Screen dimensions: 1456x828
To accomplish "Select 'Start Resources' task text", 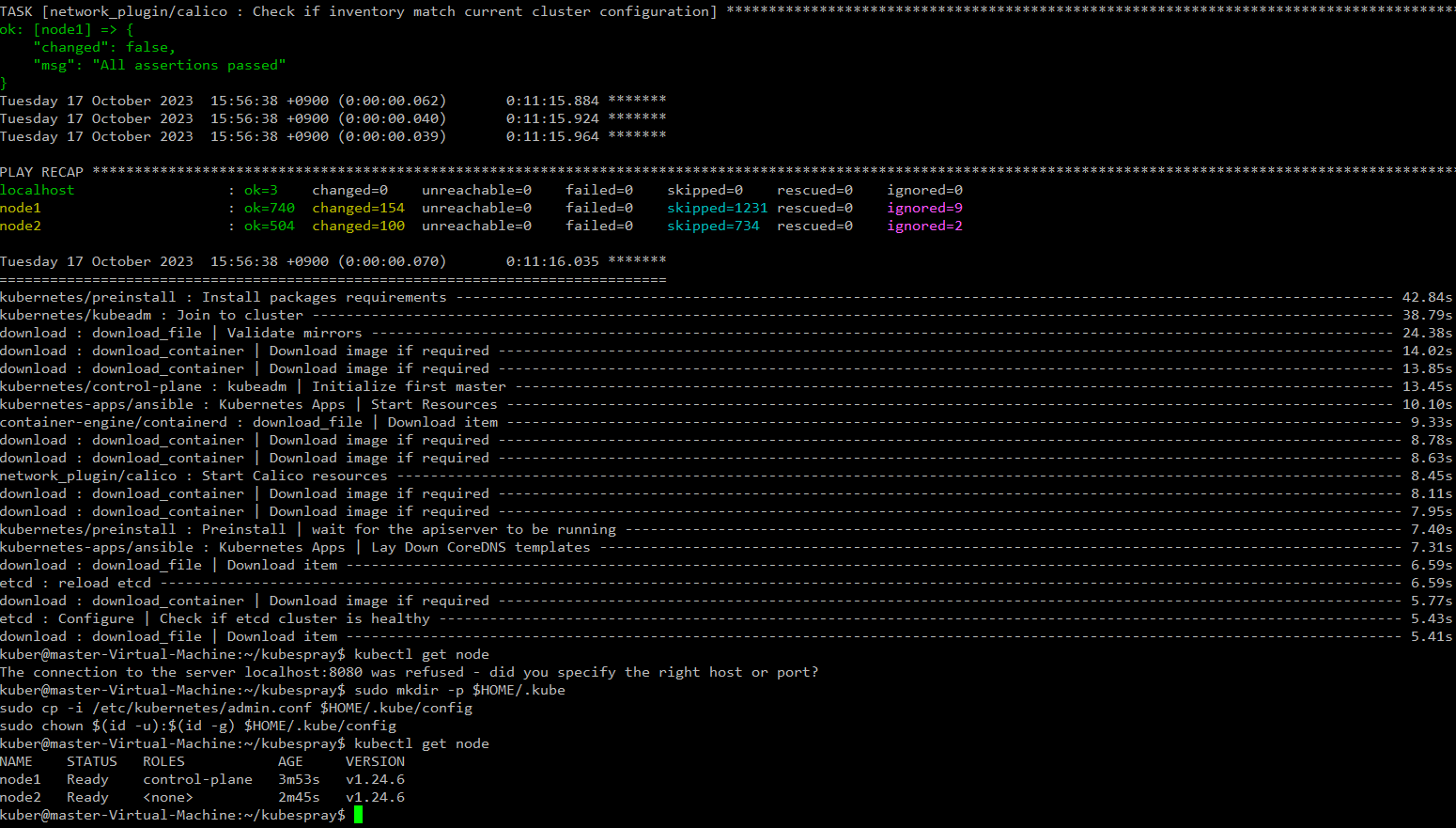I will (x=434, y=404).
